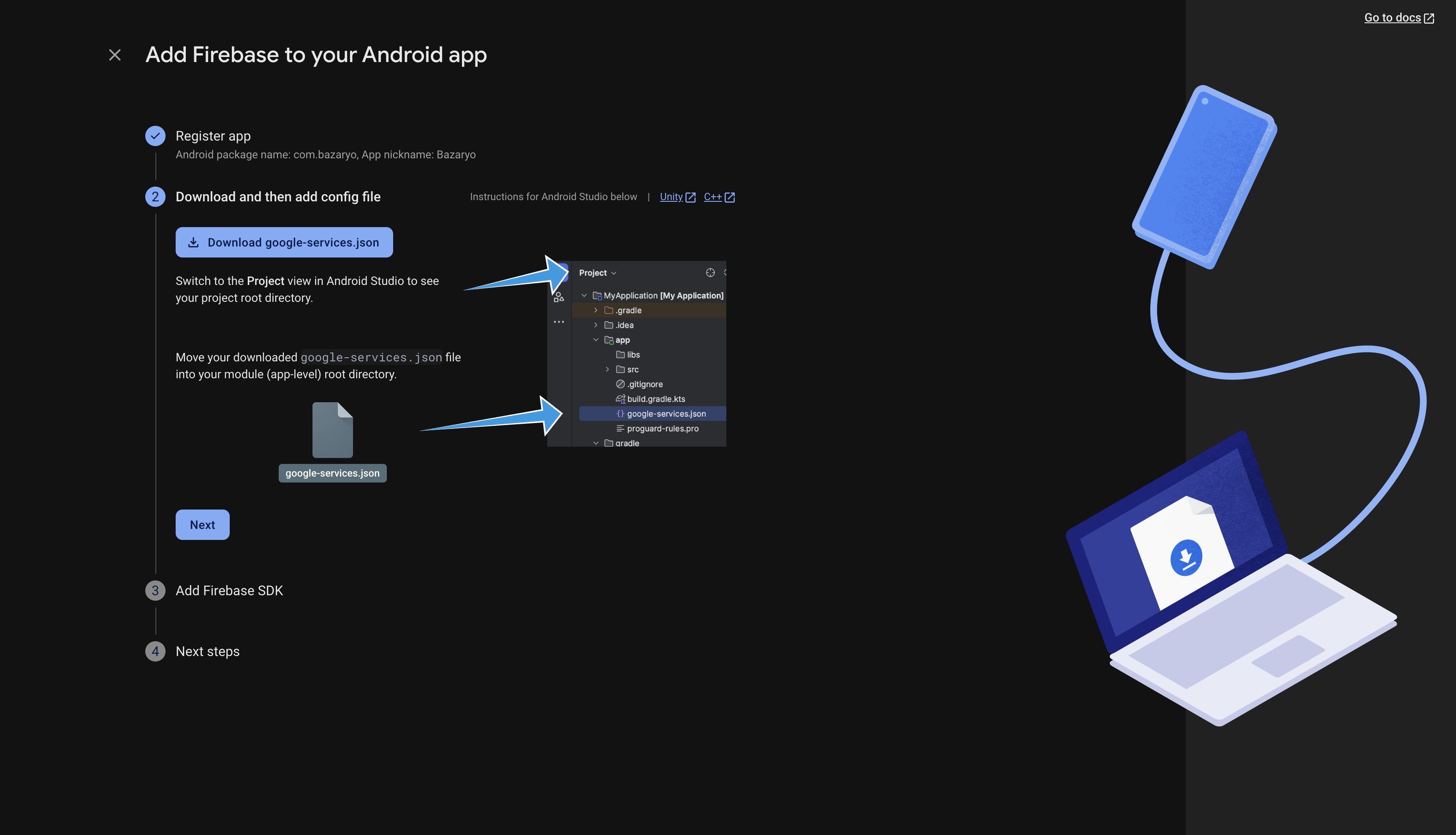Click the external-link icon beside Unity
Viewport: 1456px width, 835px height.
[x=691, y=197]
